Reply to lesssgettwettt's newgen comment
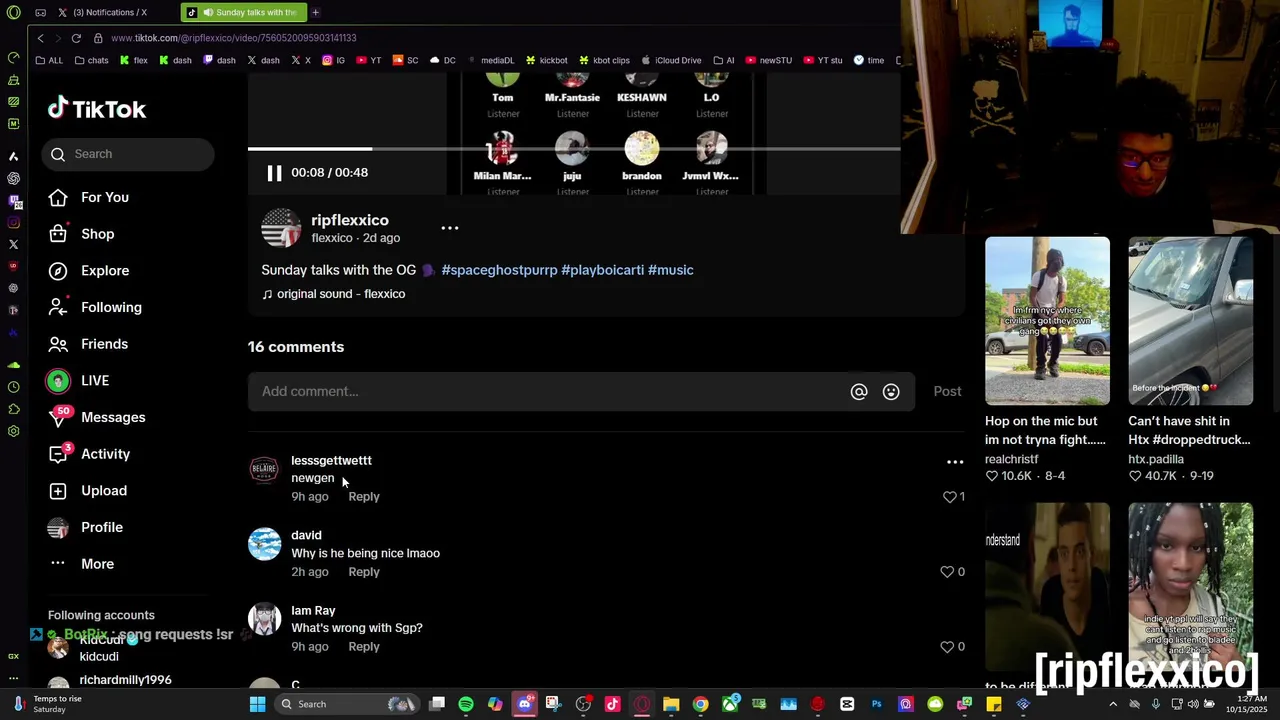This screenshot has height=720, width=1280. pyautogui.click(x=364, y=497)
